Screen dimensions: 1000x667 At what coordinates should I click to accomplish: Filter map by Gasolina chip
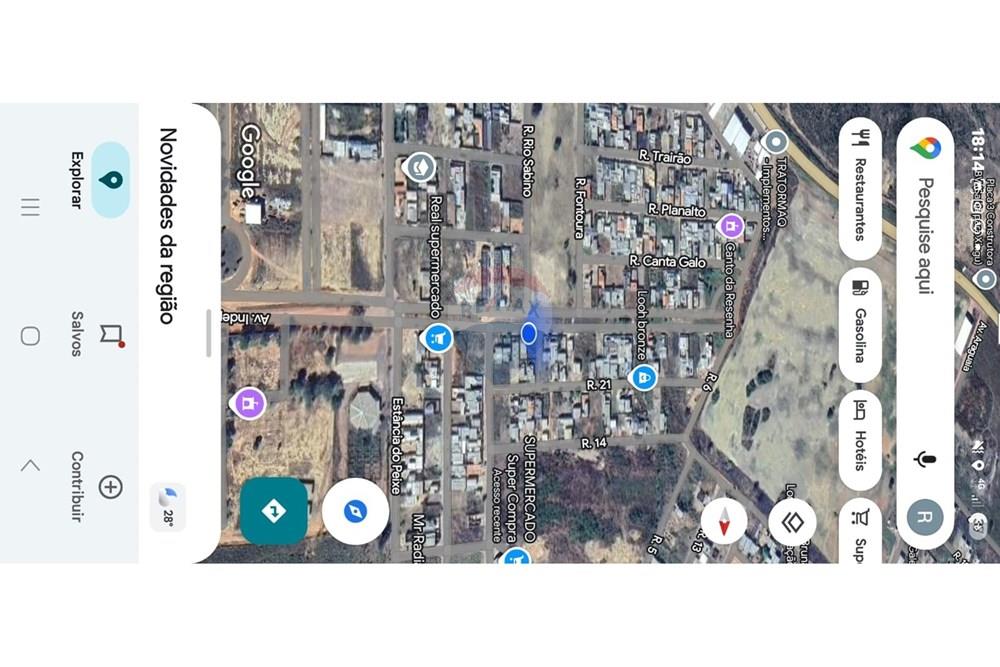point(860,325)
